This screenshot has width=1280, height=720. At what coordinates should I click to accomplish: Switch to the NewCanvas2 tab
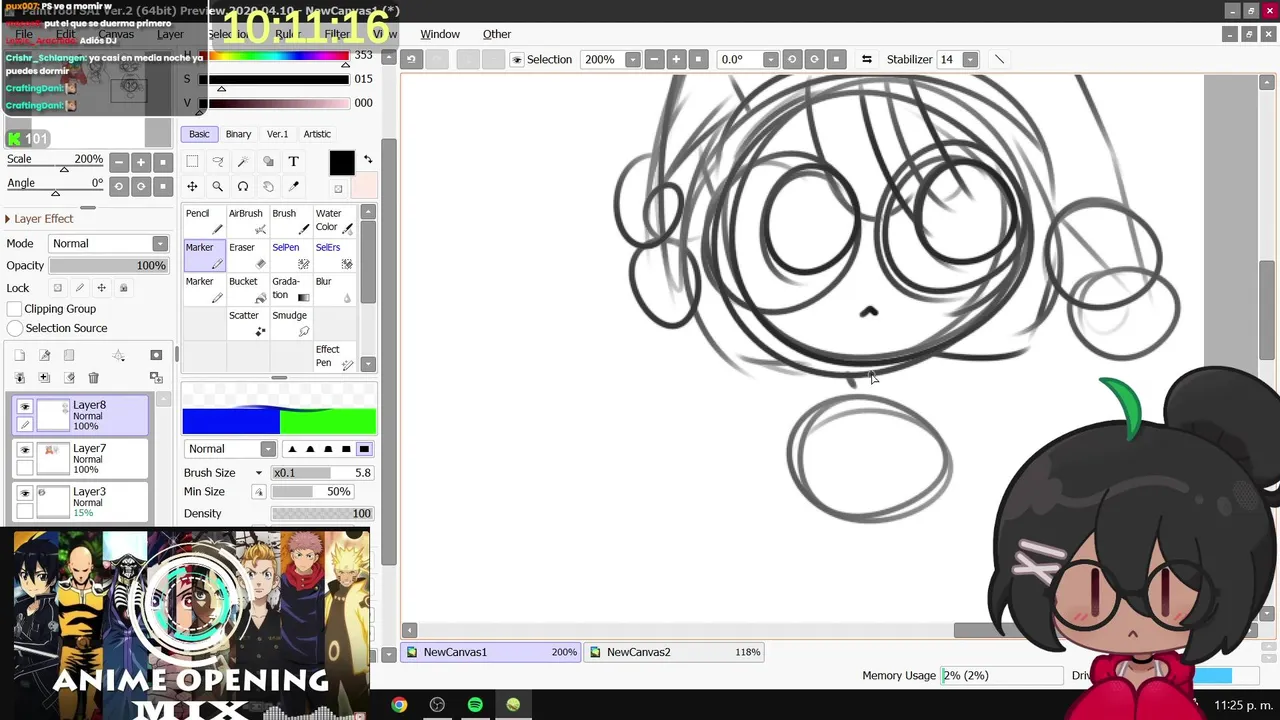[x=675, y=652]
